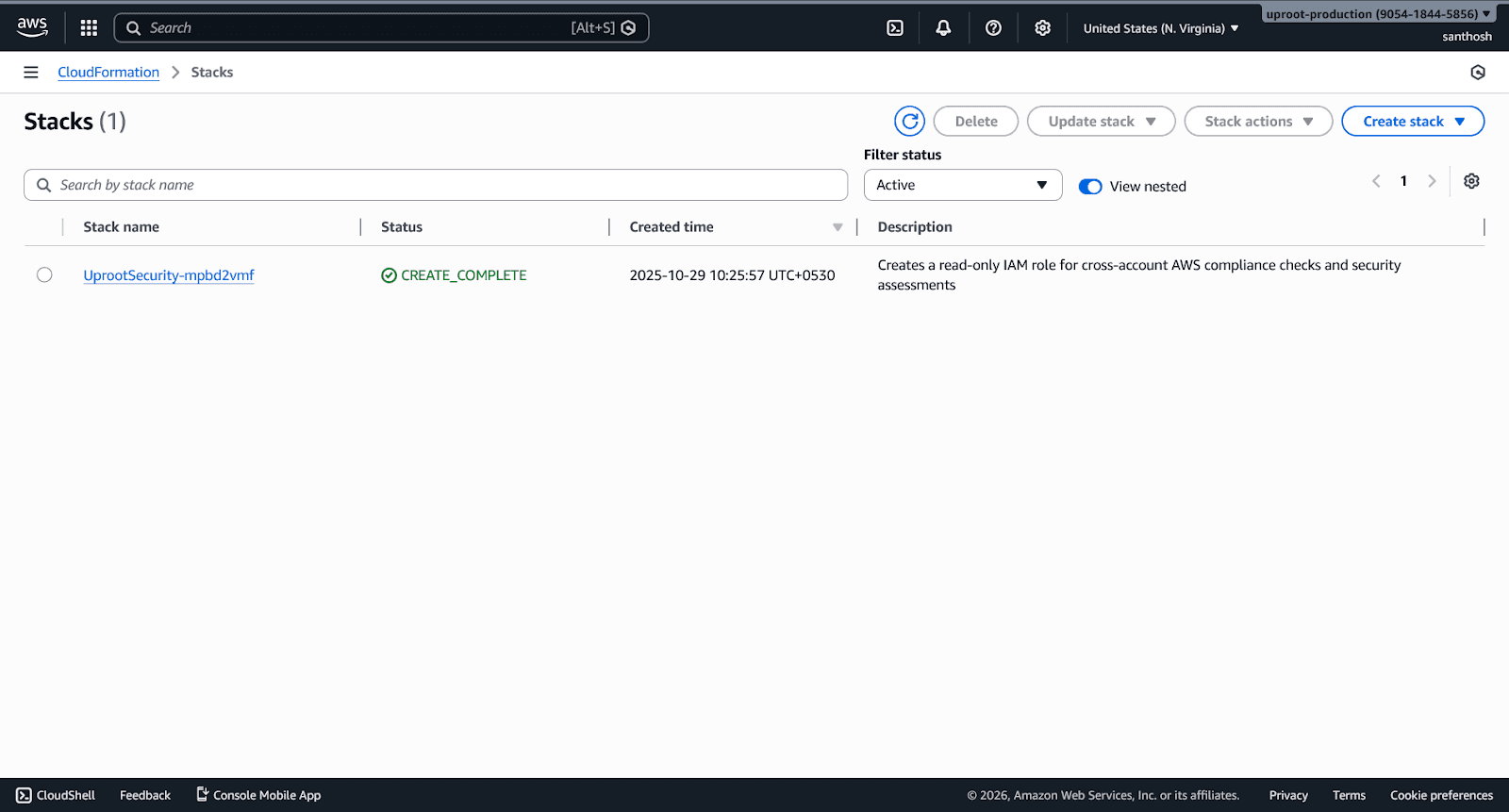Open console settings gear in top bar
This screenshot has height=812, width=1509.
coord(1042,28)
